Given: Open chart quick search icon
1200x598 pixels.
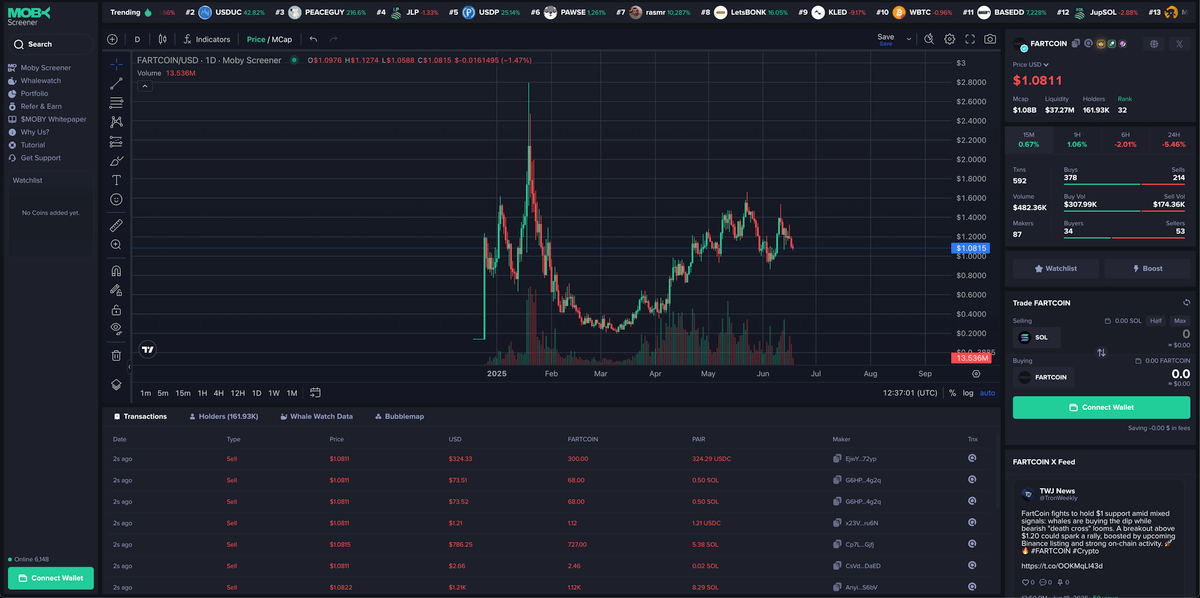Looking at the screenshot, I should (929, 39).
